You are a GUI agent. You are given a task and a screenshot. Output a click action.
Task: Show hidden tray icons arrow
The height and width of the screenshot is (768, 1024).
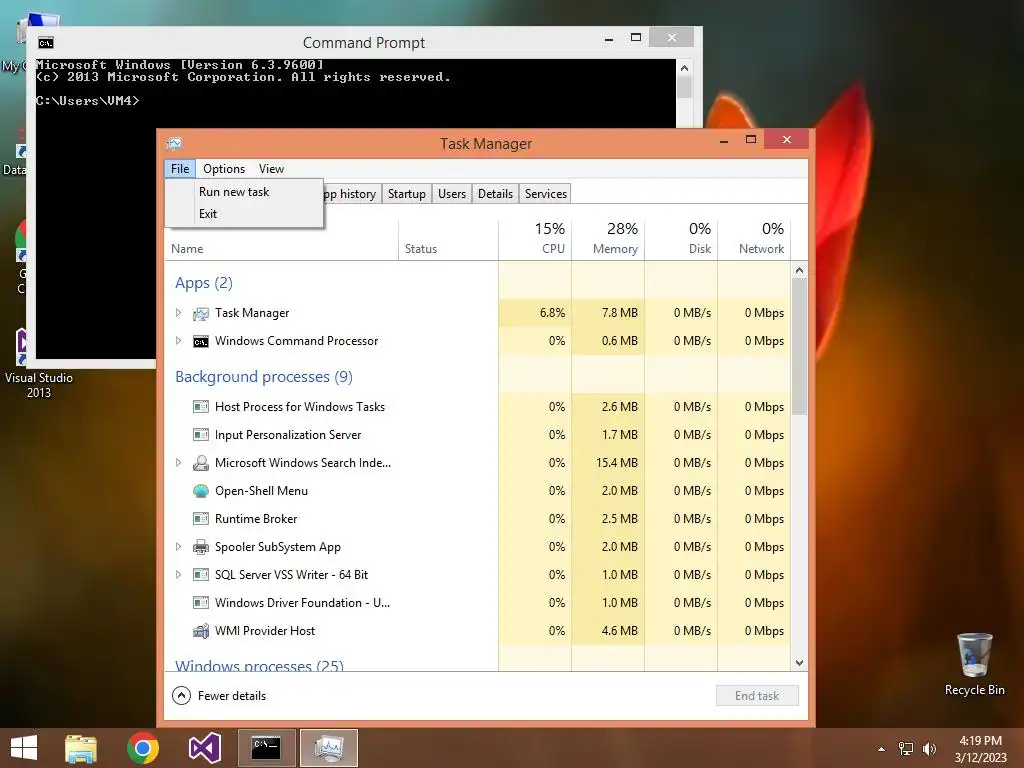tap(882, 749)
